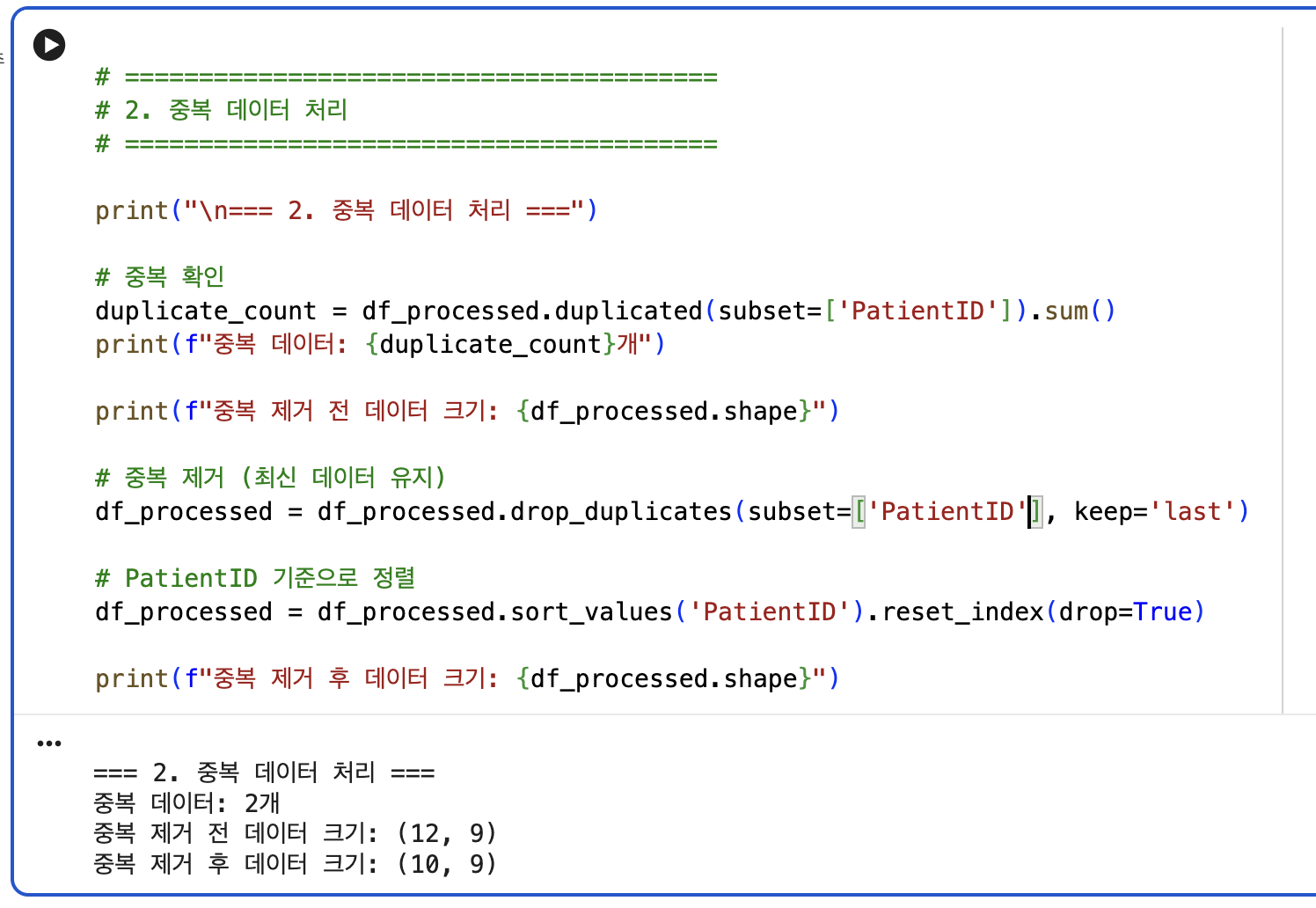Click output line '중복 데이터: 2개'
Viewport: 1316px width, 908px height.
(186, 803)
